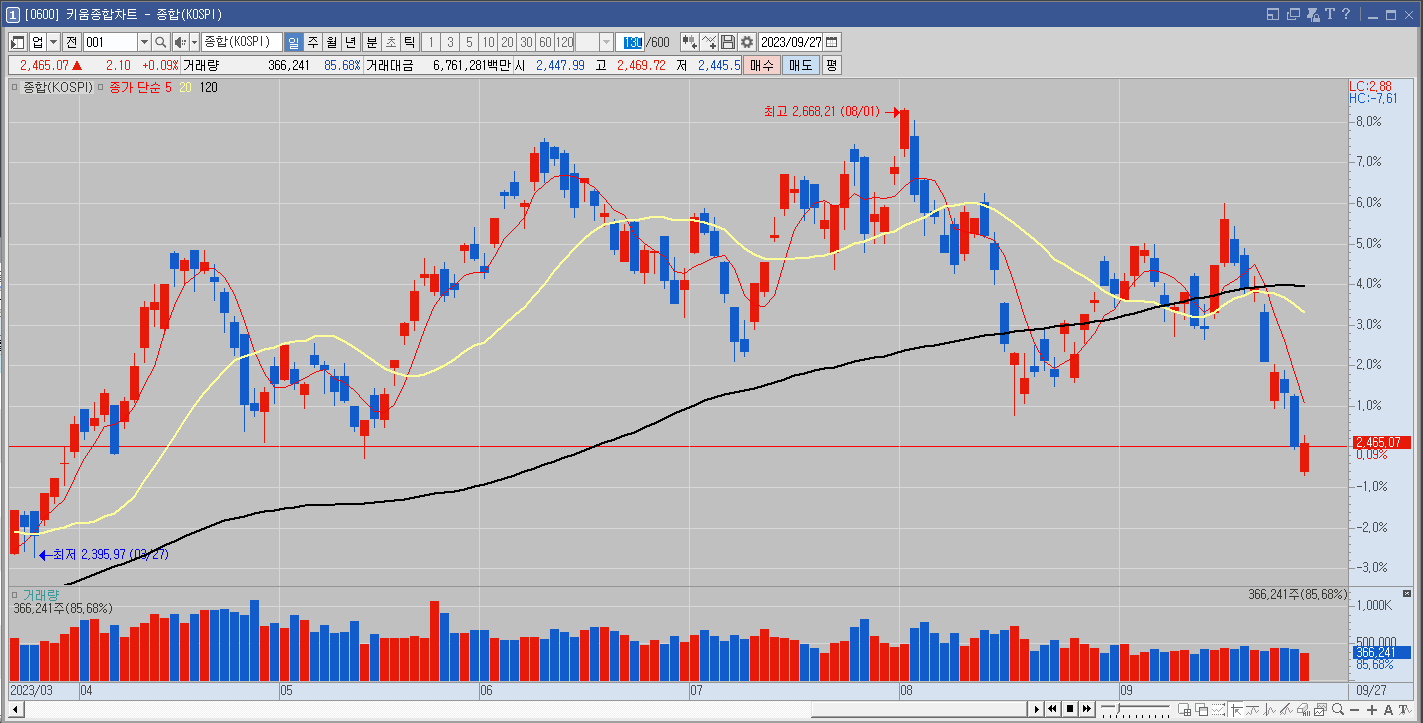This screenshot has height=723, width=1423.
Task: Click the T text-with-line icon at bottom right
Action: 1405,709
